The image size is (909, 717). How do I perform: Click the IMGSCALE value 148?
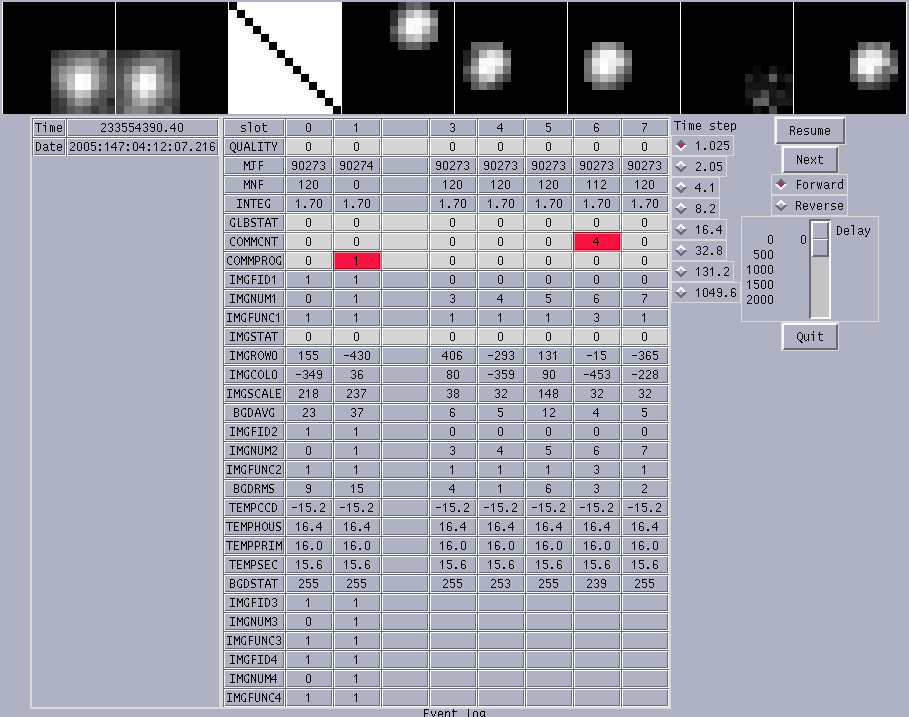(548, 394)
